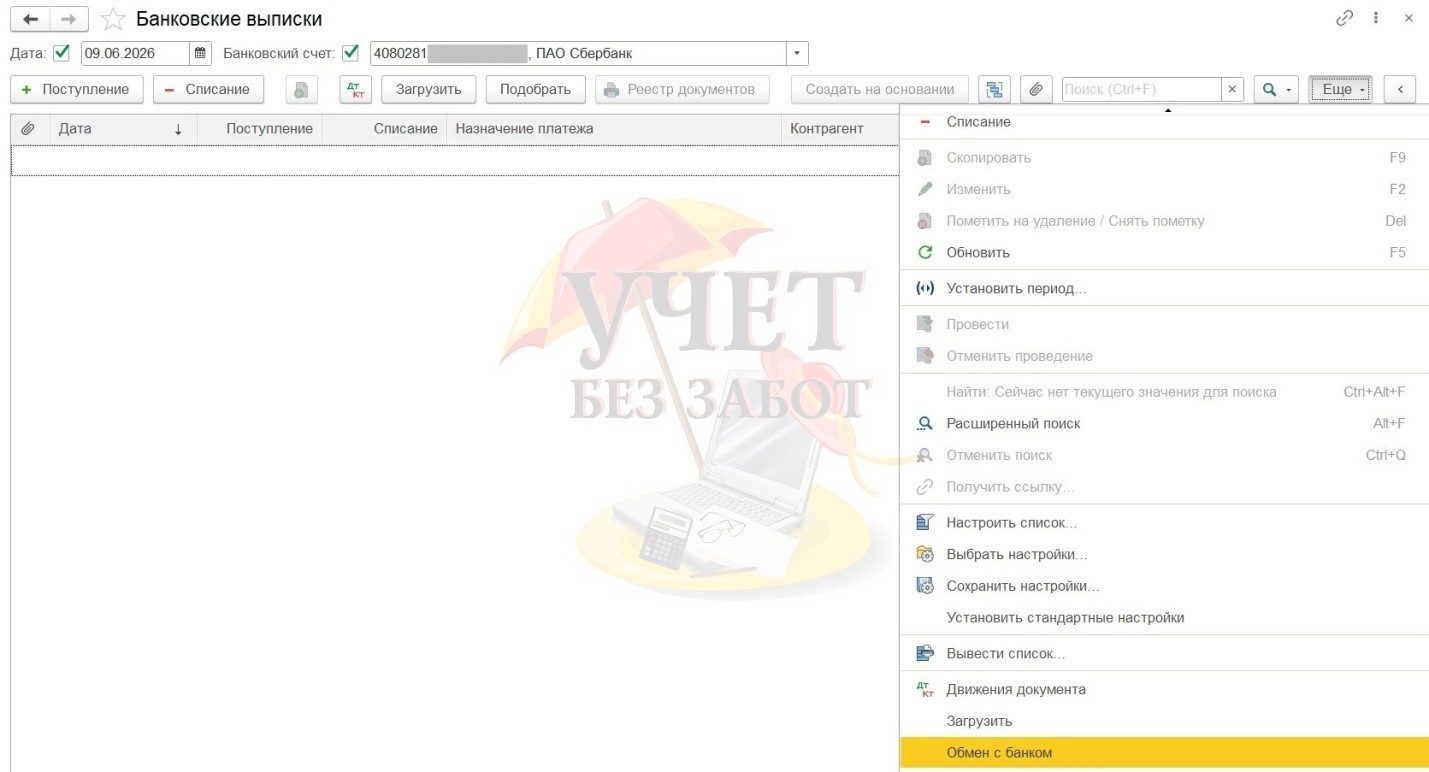
Task: Collapse the side panel with the chevron button
Action: pos(1400,89)
